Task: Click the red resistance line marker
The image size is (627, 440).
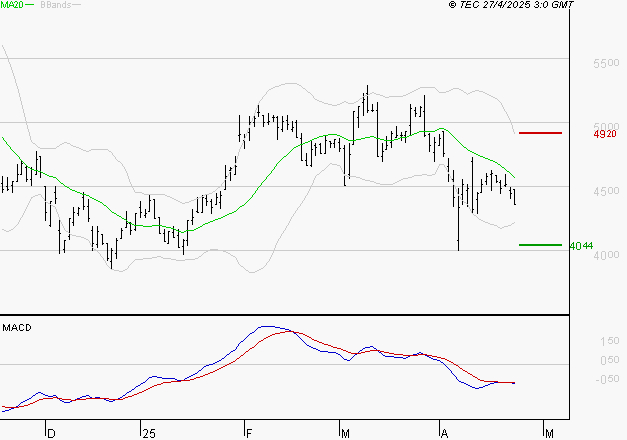Action: pos(540,133)
